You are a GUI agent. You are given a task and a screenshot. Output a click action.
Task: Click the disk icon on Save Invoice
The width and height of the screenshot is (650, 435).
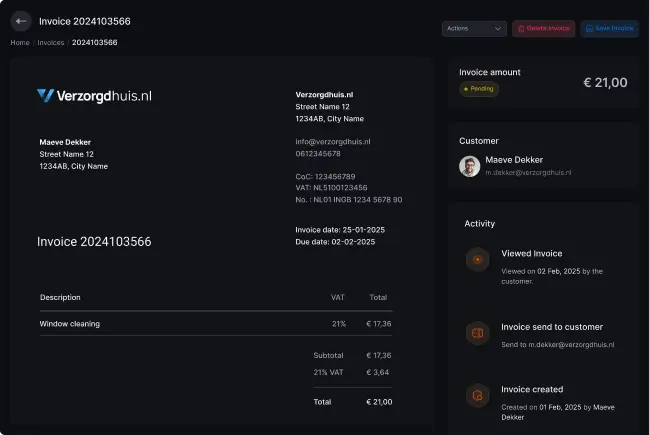[x=589, y=29]
